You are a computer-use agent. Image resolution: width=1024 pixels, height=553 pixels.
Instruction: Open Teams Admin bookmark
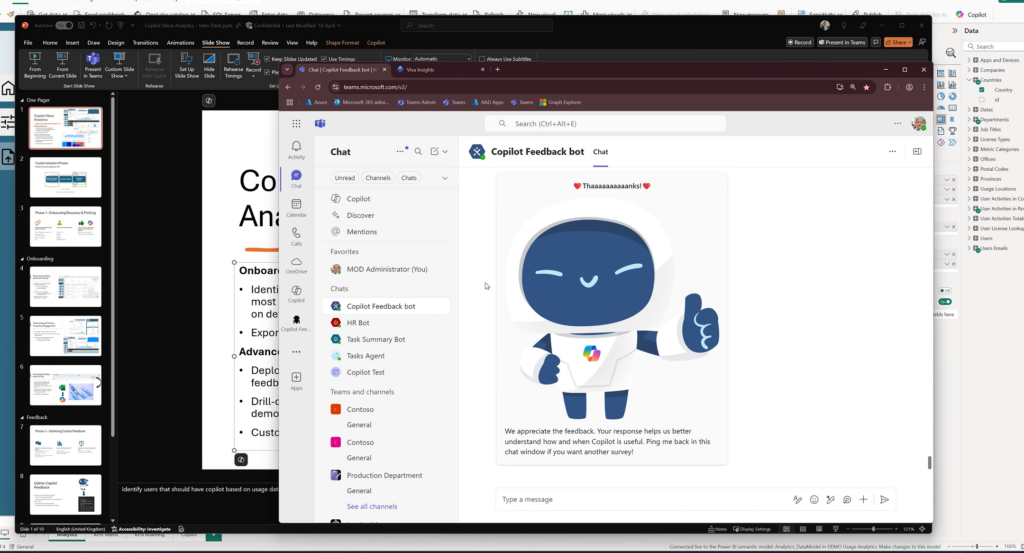point(417,103)
